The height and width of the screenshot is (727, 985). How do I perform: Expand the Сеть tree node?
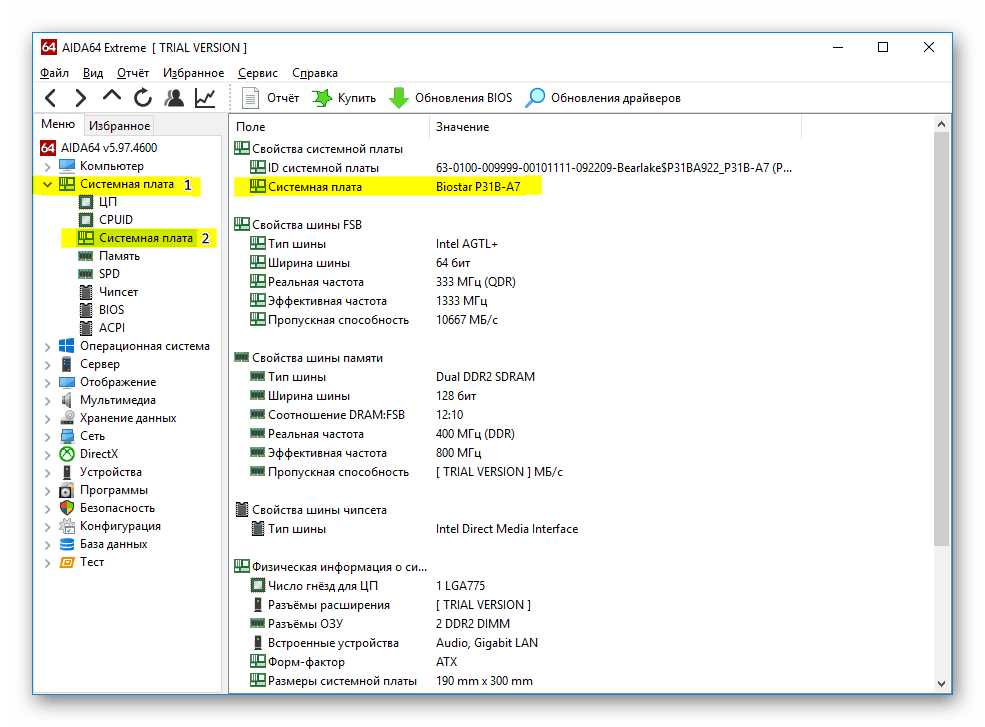click(x=48, y=437)
